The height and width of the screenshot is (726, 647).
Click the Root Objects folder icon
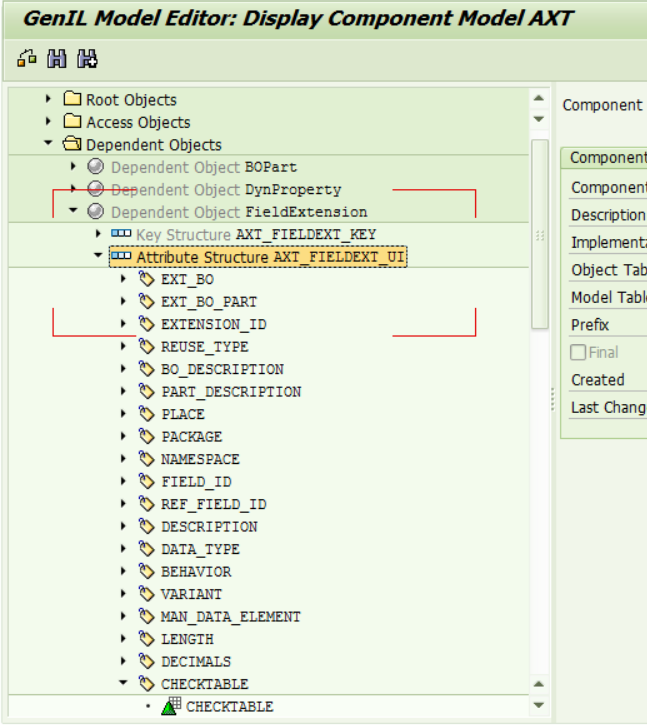[72, 100]
